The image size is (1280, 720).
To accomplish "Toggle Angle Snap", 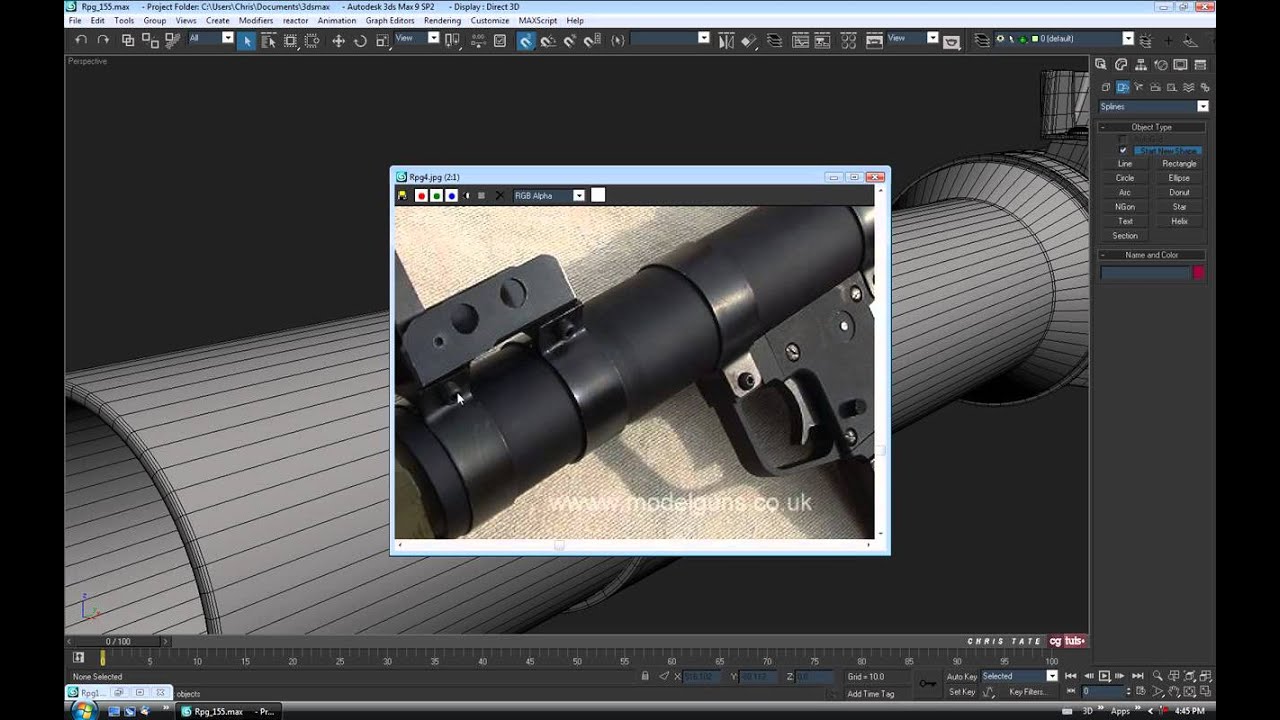I will tap(548, 40).
